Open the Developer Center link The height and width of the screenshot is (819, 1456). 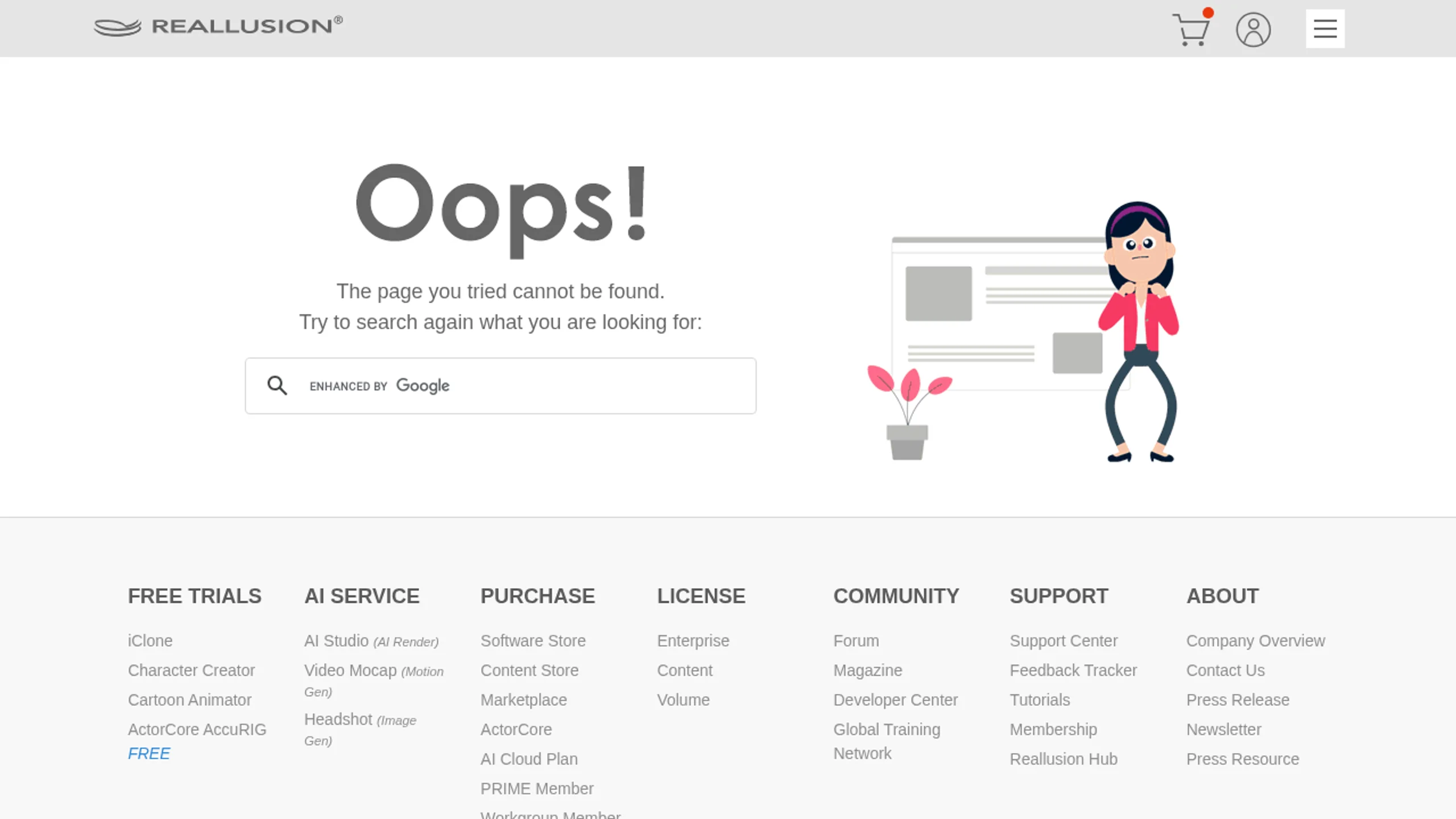pos(896,700)
